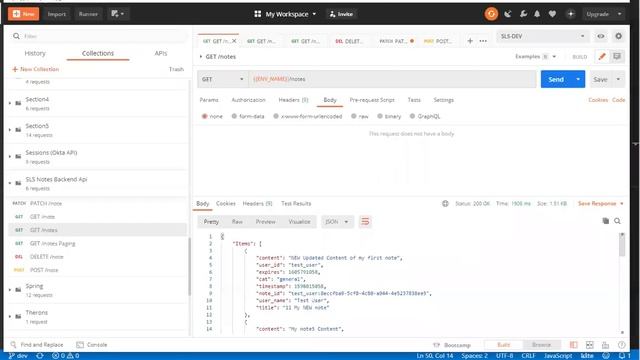640x360 pixels.
Task: Click the pencil edit icon beside BUILD
Action: 602,56
